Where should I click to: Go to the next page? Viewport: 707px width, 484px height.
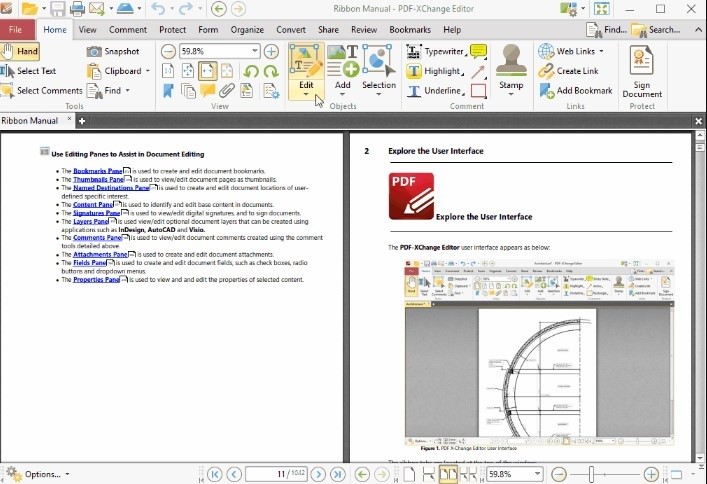pyautogui.click(x=318, y=474)
